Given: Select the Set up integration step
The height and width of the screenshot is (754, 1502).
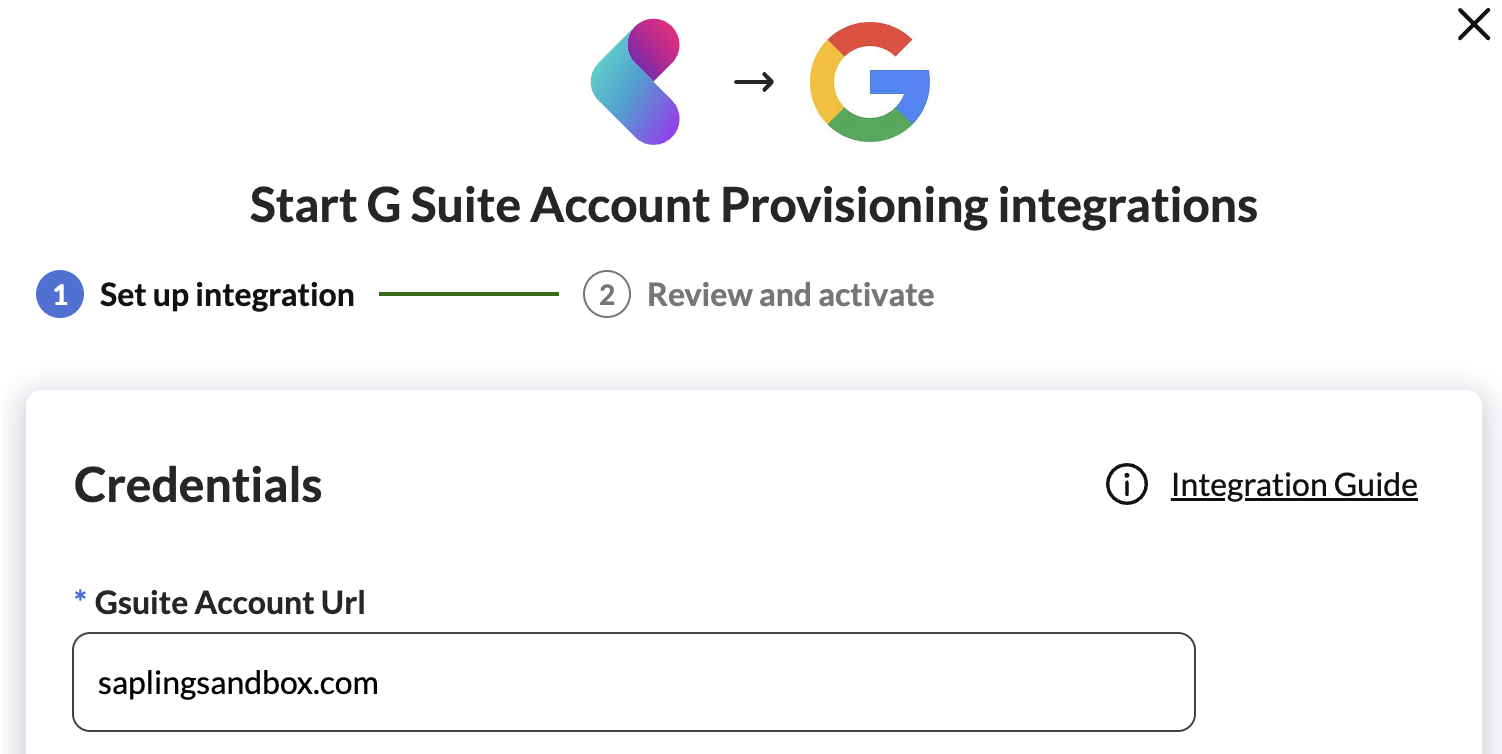Looking at the screenshot, I should (227, 296).
